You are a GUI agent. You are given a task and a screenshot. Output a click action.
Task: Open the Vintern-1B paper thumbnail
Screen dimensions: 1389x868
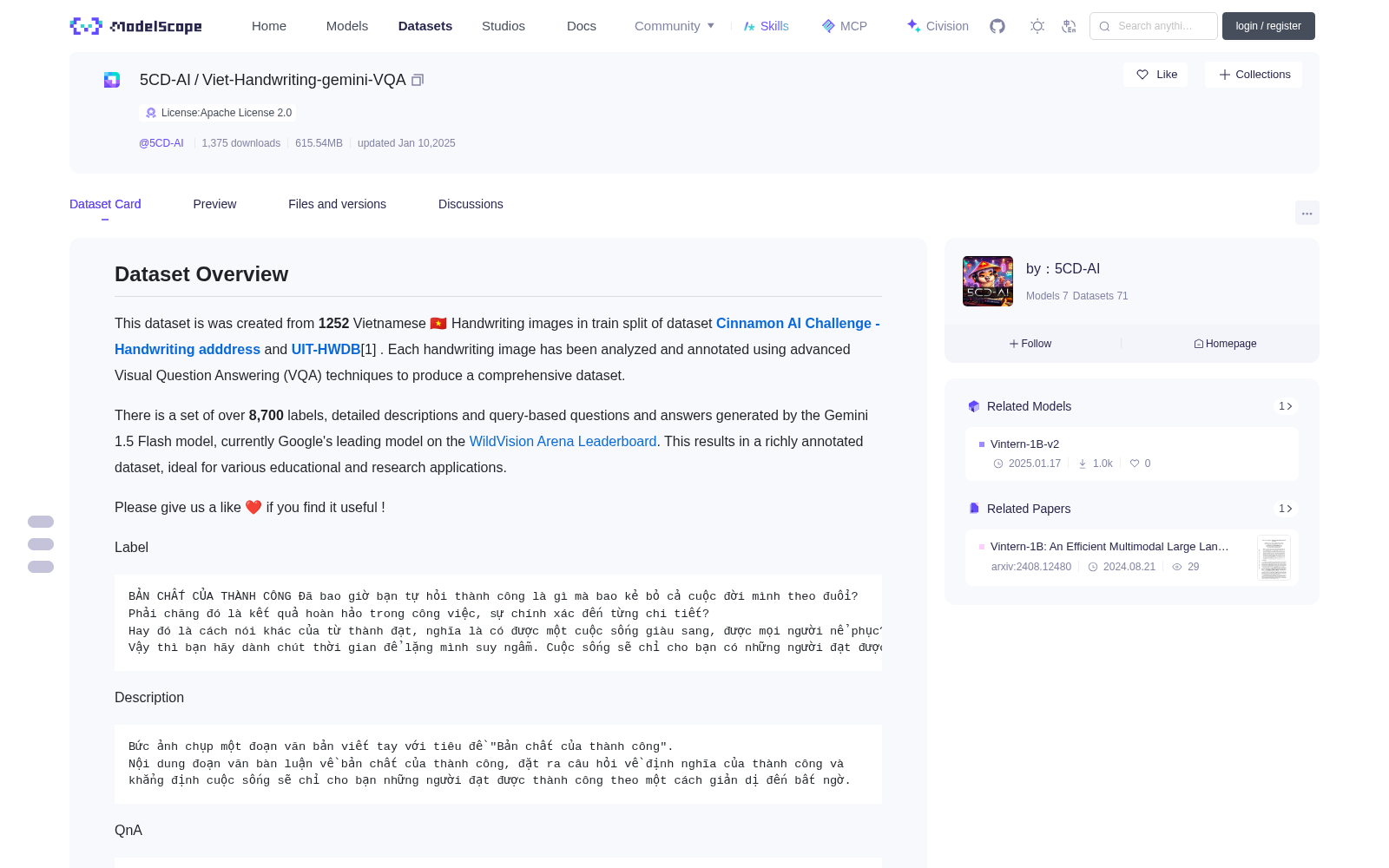[x=1274, y=557]
